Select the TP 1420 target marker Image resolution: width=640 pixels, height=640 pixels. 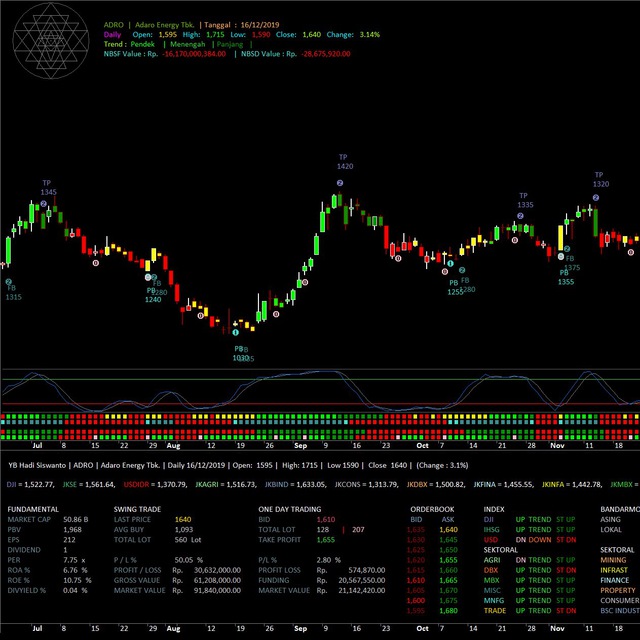click(345, 162)
